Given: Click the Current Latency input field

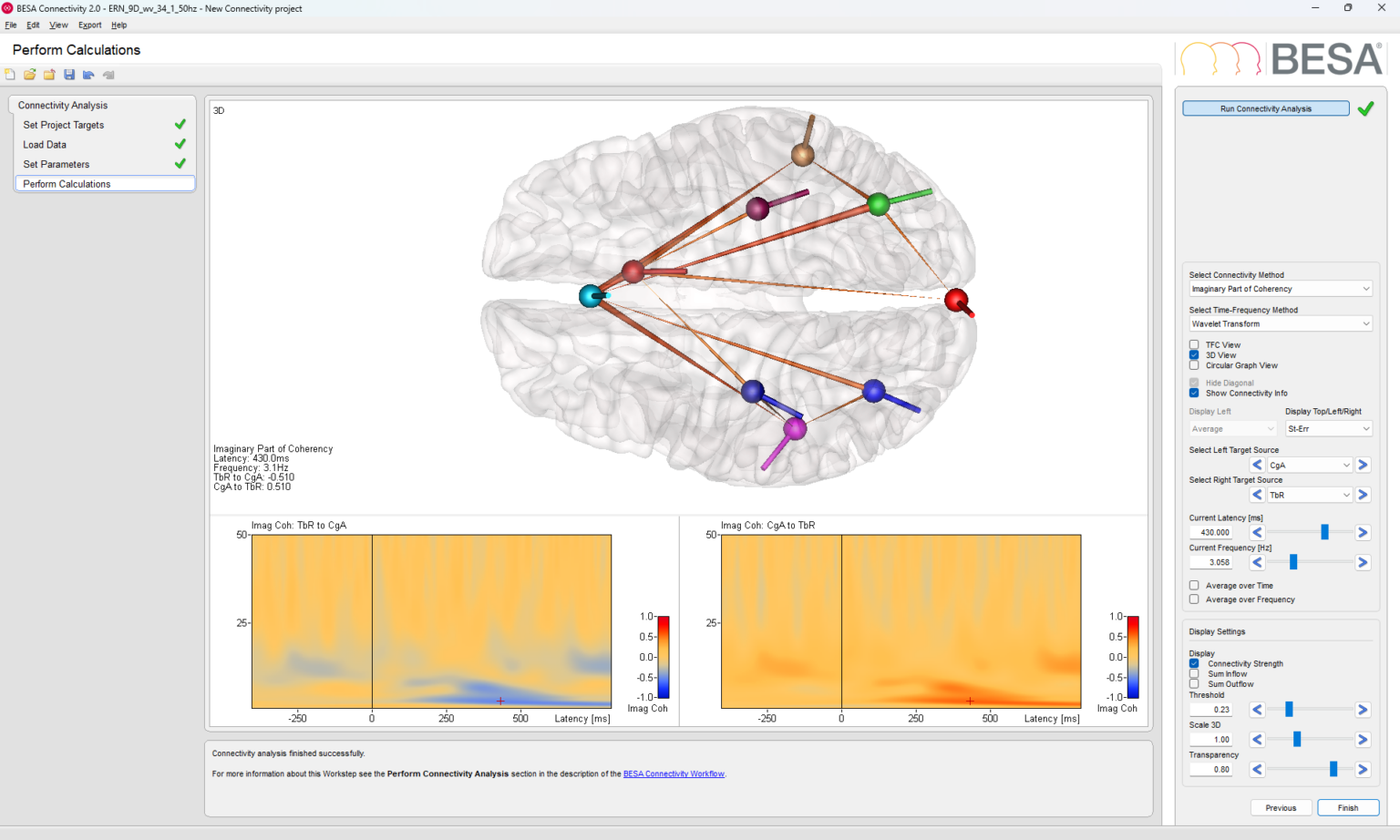Looking at the screenshot, I should (x=1210, y=532).
